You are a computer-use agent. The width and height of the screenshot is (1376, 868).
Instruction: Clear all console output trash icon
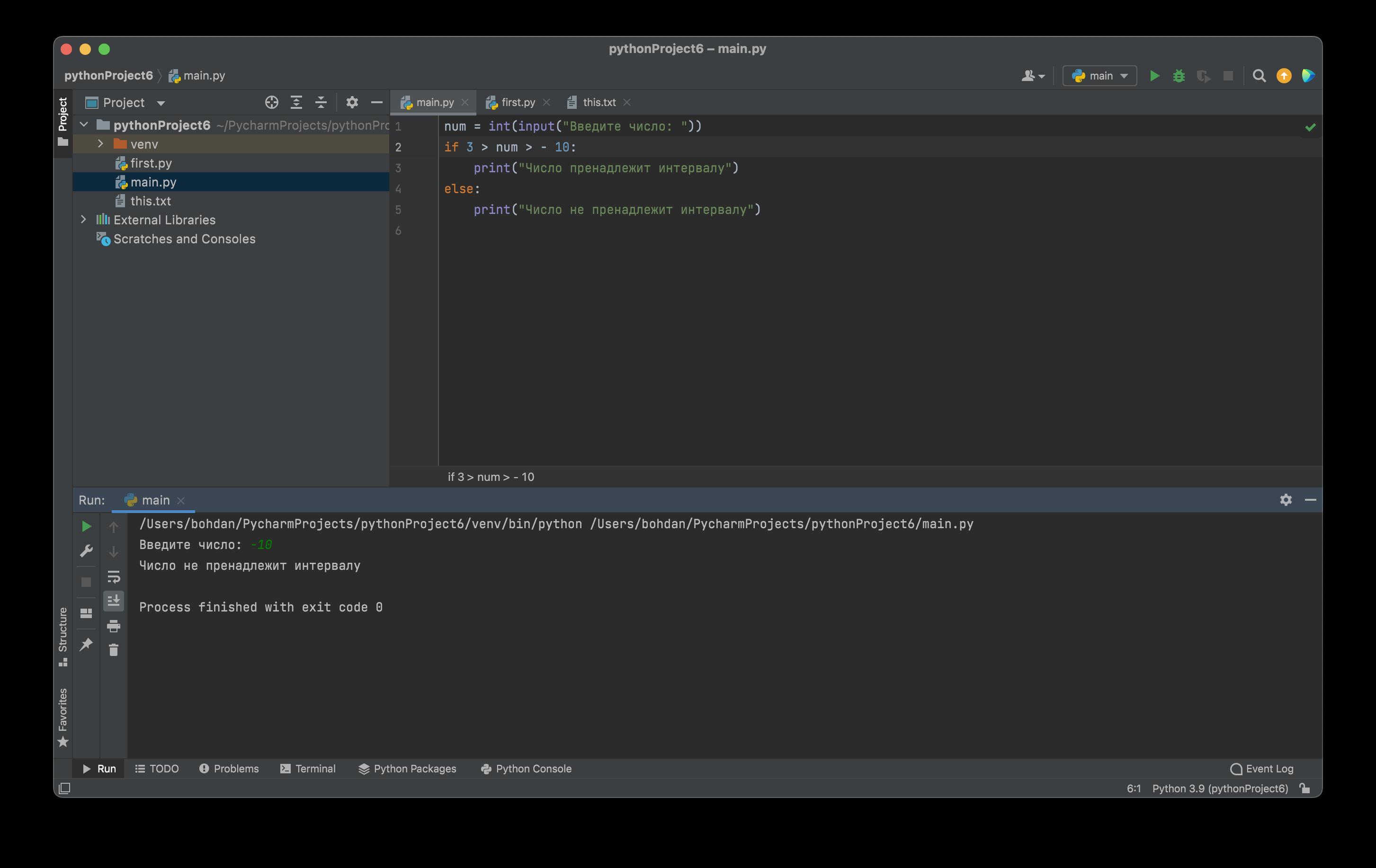coord(113,650)
